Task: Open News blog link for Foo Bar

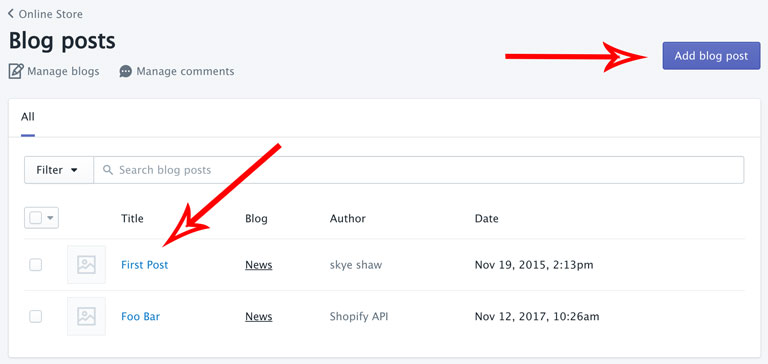Action: pos(259,316)
